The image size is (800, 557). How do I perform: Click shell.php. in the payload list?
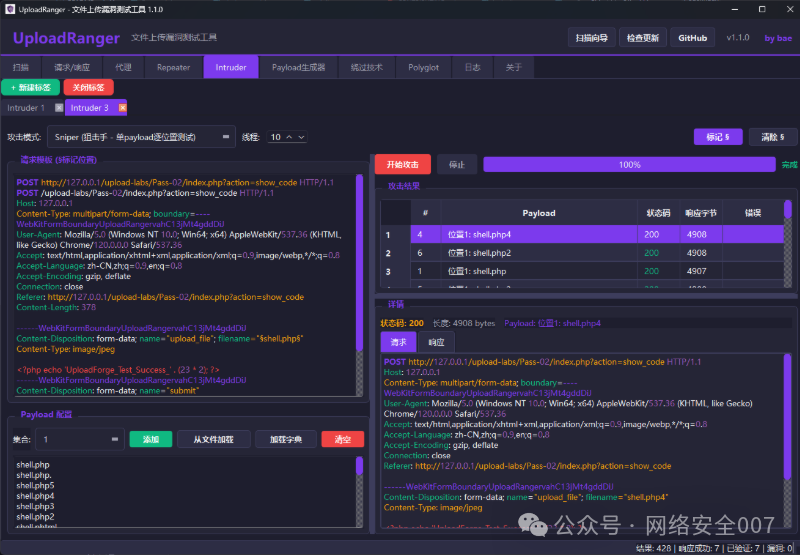[34, 475]
